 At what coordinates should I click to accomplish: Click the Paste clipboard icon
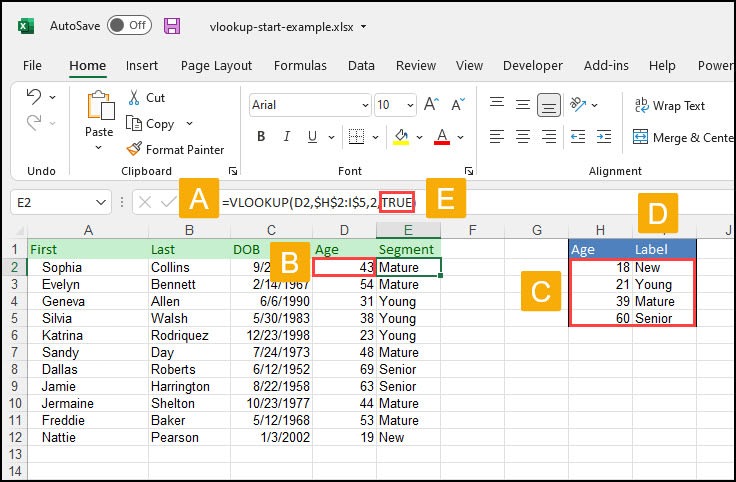[99, 108]
